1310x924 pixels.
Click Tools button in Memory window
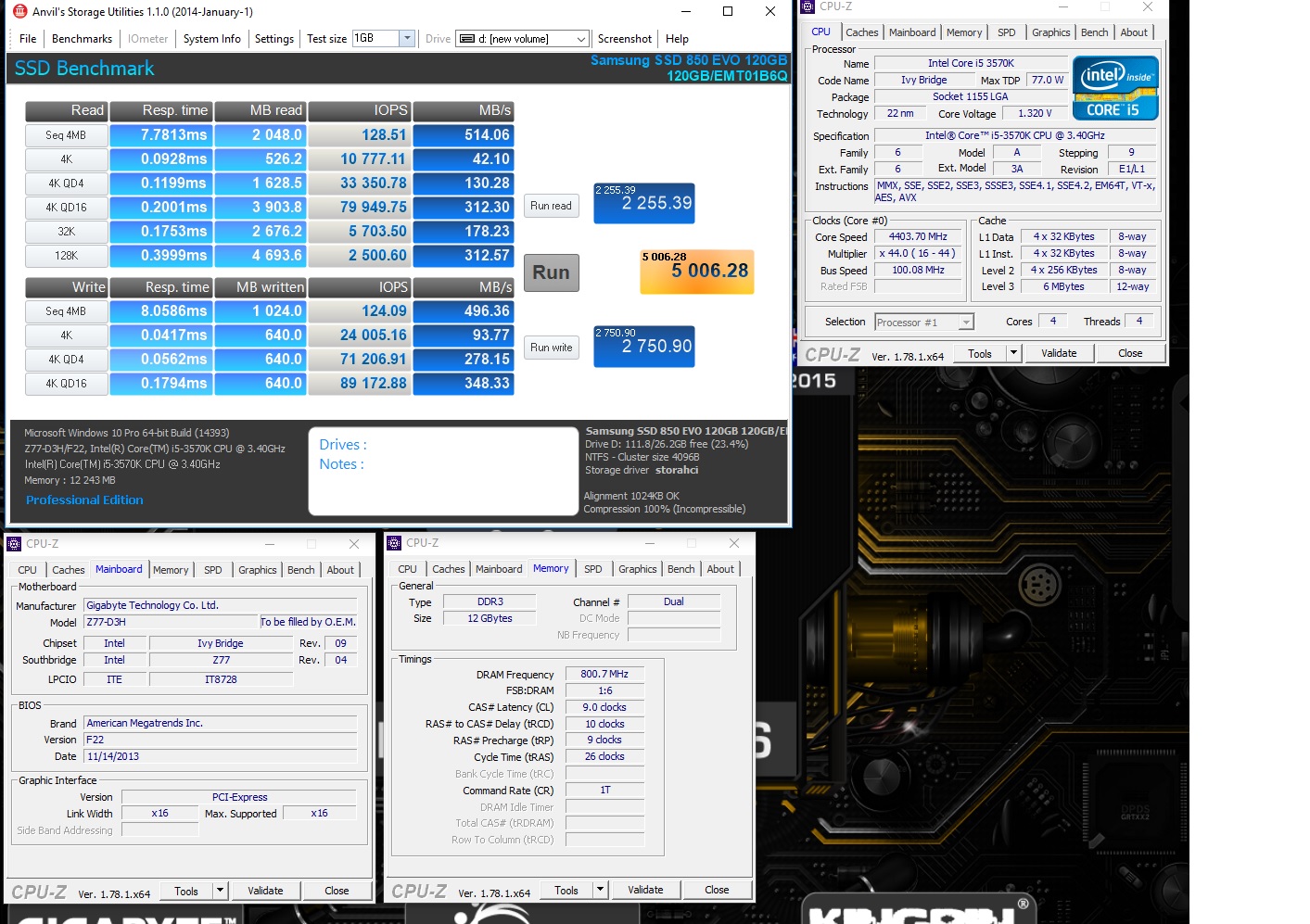[566, 890]
